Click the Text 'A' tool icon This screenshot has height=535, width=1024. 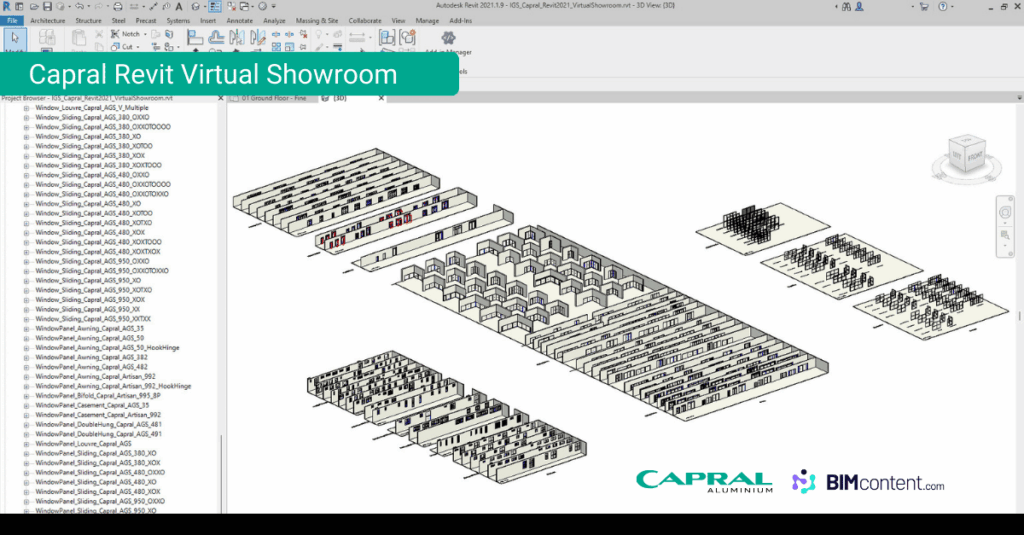point(179,7)
